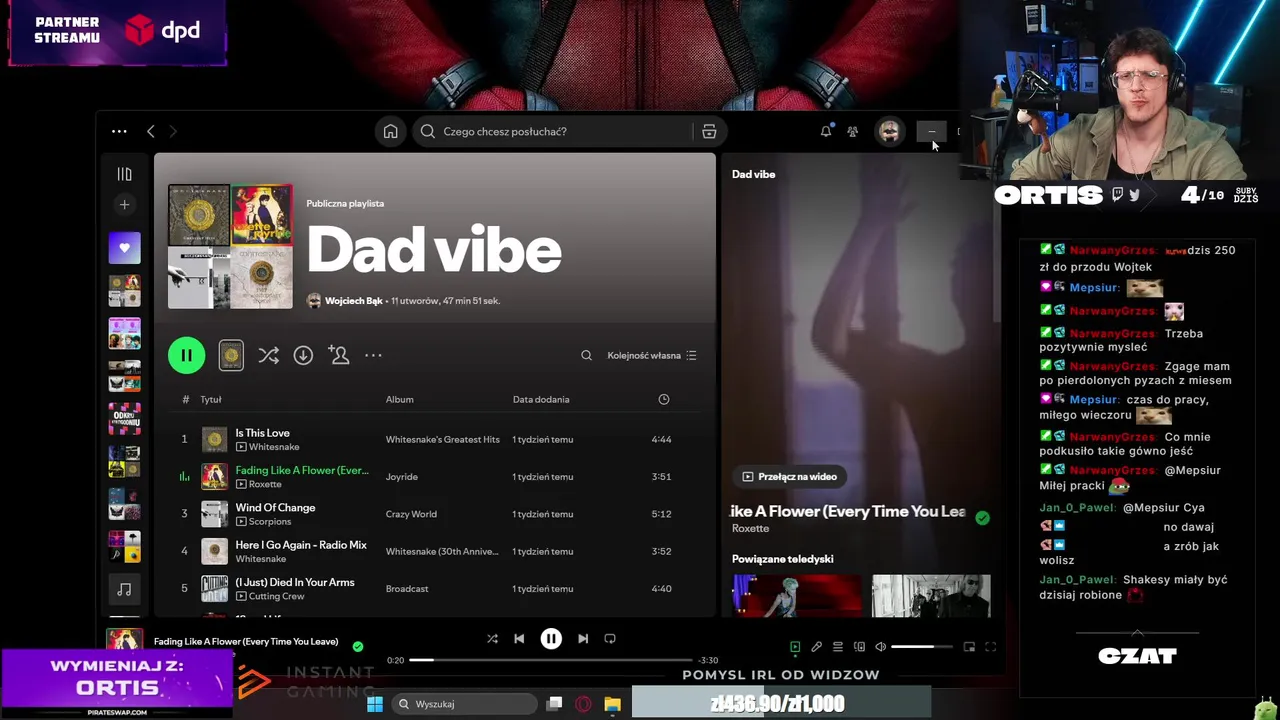Open the music-note playlist at sidebar bottom
Screen dimensions: 1280x720
pos(124,589)
